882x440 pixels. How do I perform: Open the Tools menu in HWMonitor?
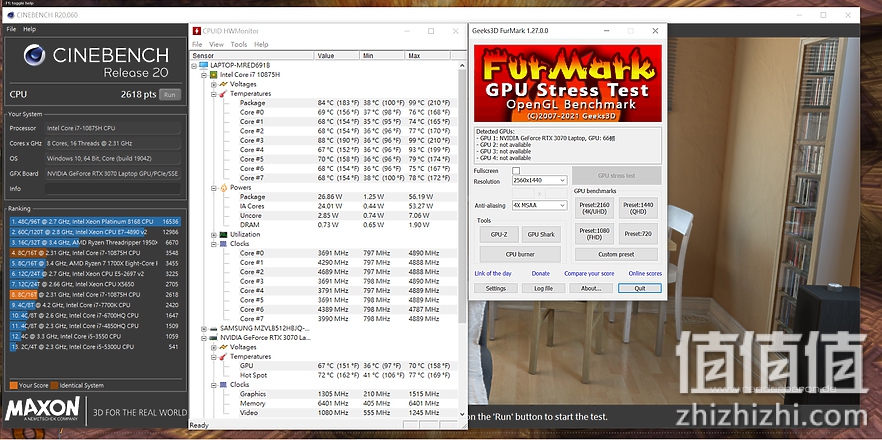pos(238,44)
